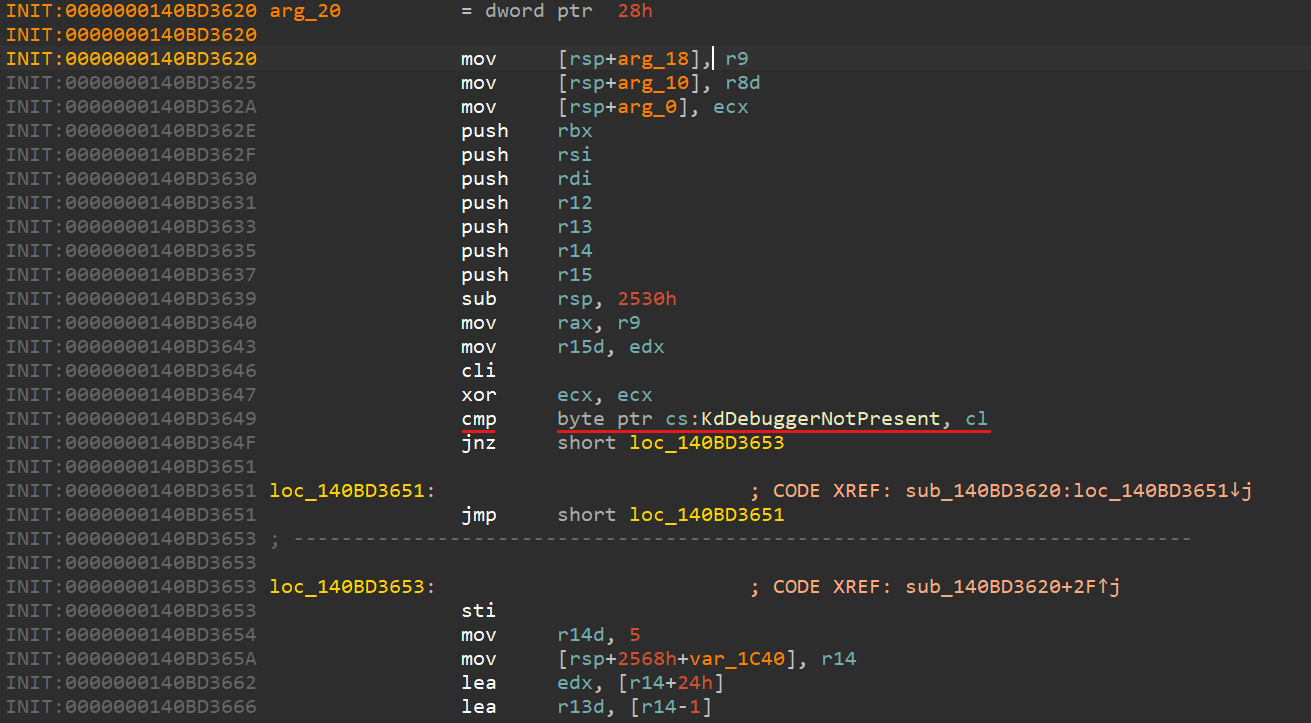The width and height of the screenshot is (1311, 723).
Task: Click the KdDebuggerNotPresent symbol name
Action: tap(820, 419)
